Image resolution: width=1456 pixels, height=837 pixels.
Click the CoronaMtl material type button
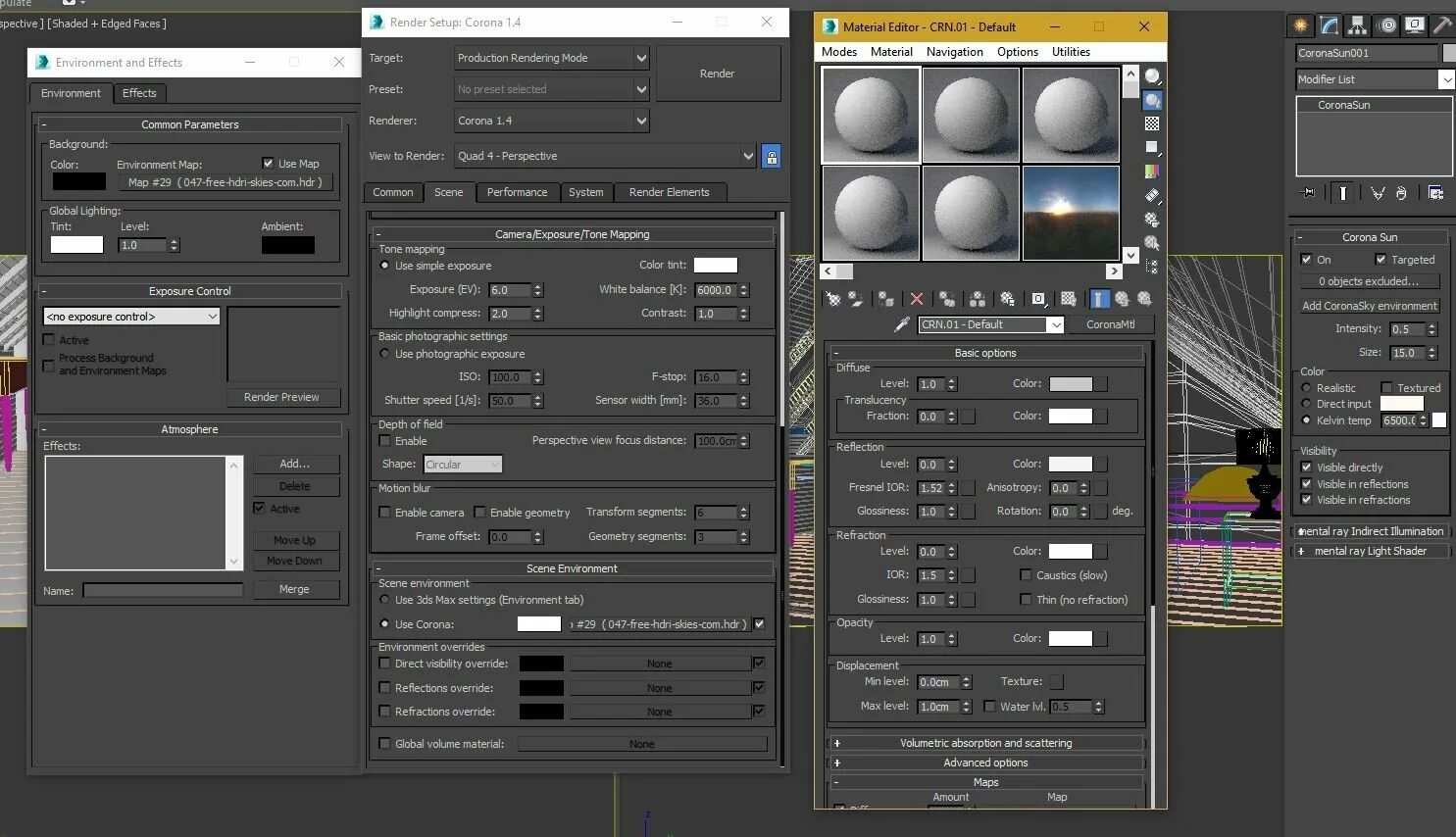(1111, 324)
